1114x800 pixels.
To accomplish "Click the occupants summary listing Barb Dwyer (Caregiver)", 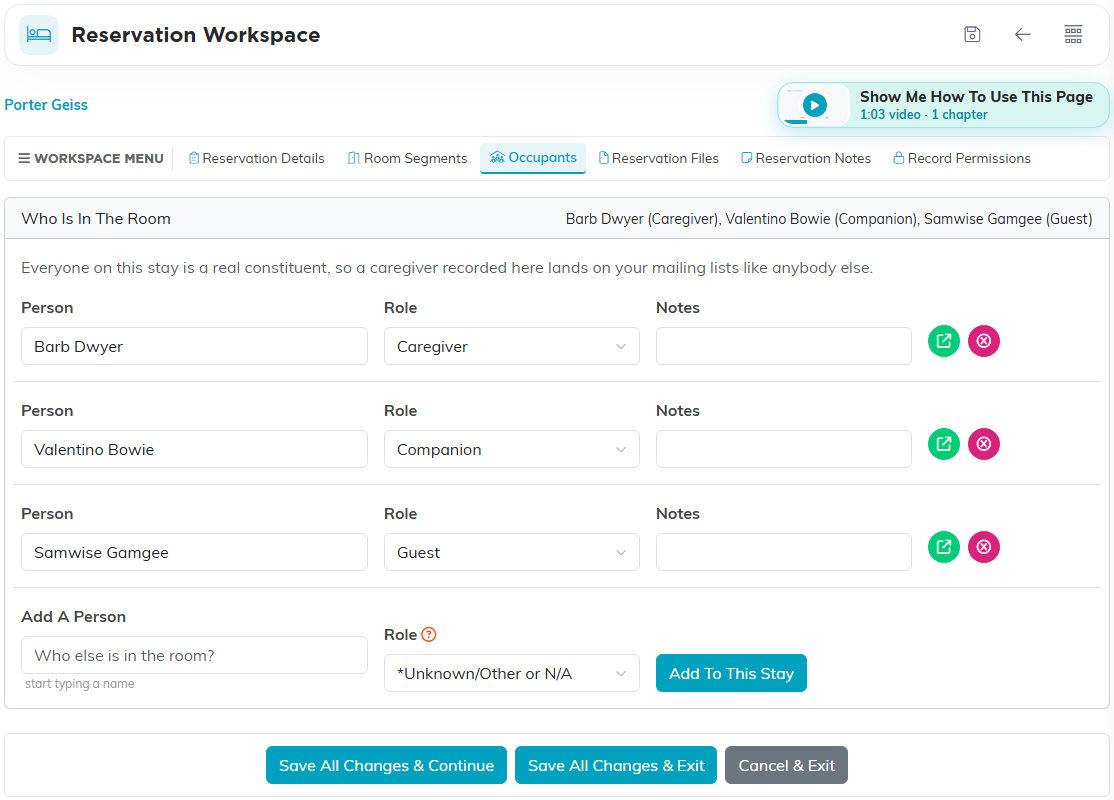I will (x=829, y=219).
